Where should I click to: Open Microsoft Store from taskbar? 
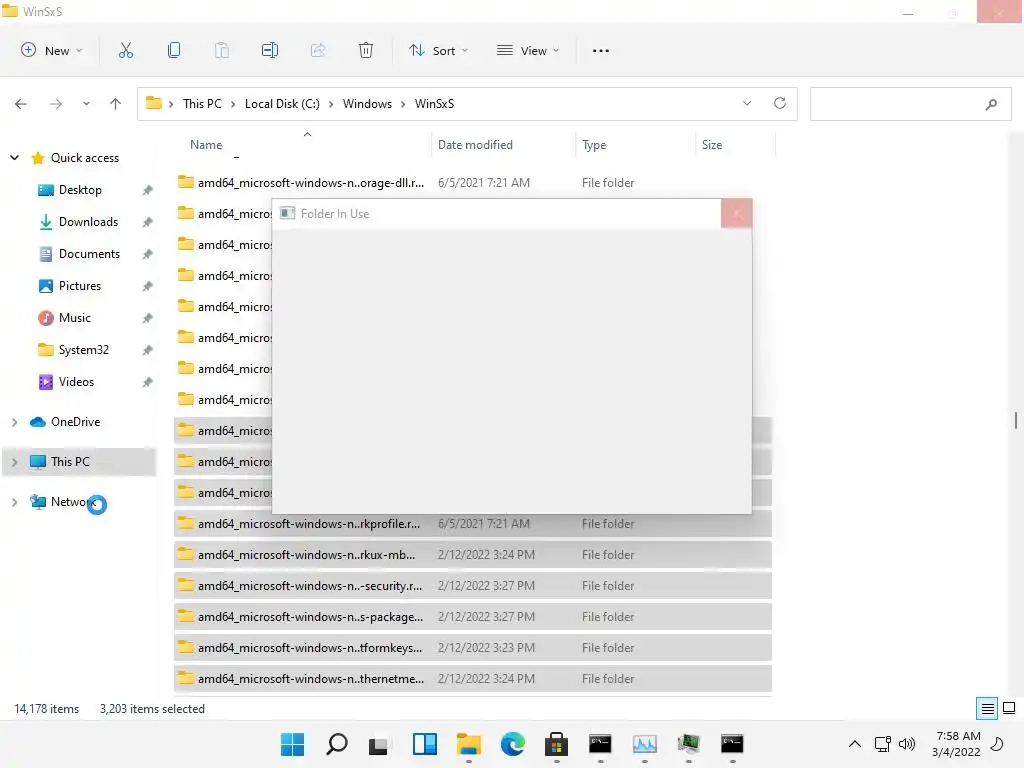pyautogui.click(x=556, y=744)
